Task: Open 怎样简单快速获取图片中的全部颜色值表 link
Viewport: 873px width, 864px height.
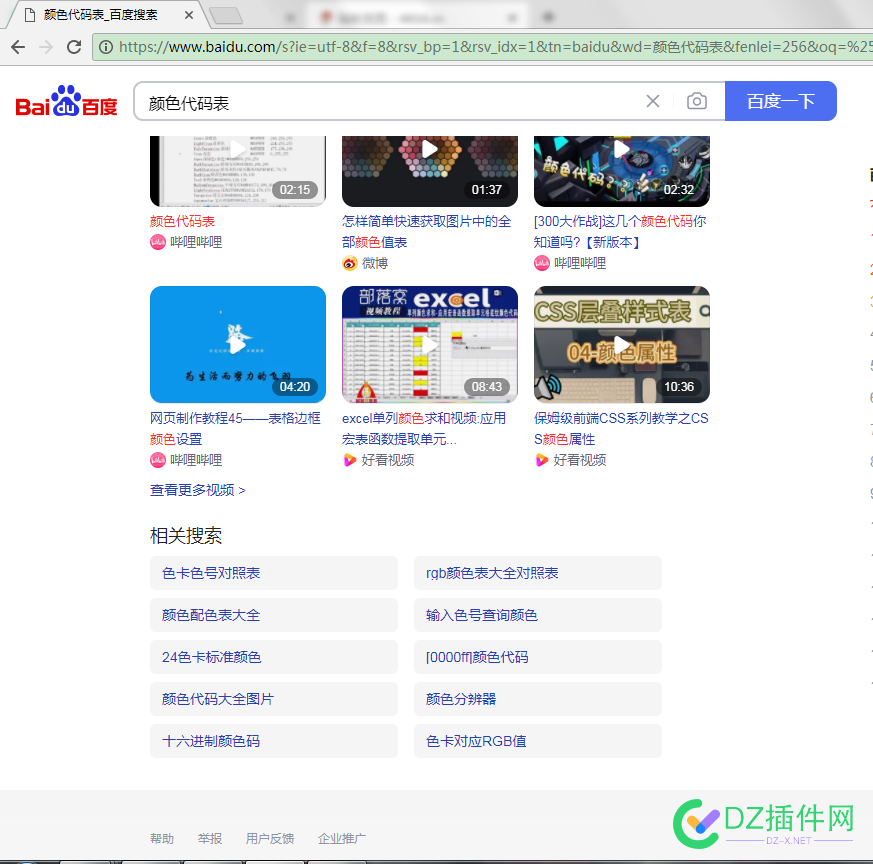Action: [426, 232]
